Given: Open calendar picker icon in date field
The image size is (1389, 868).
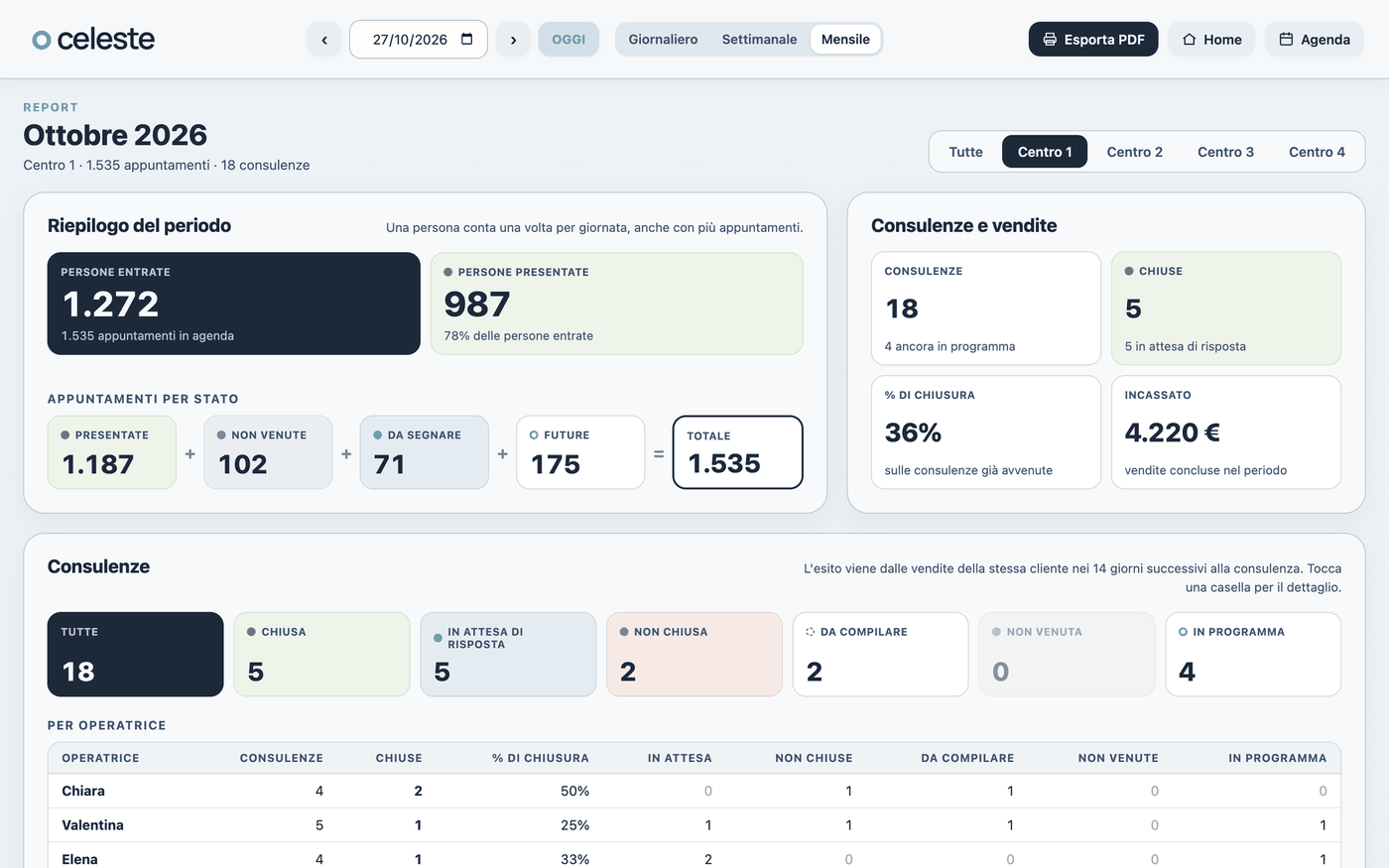Looking at the screenshot, I should [467, 40].
